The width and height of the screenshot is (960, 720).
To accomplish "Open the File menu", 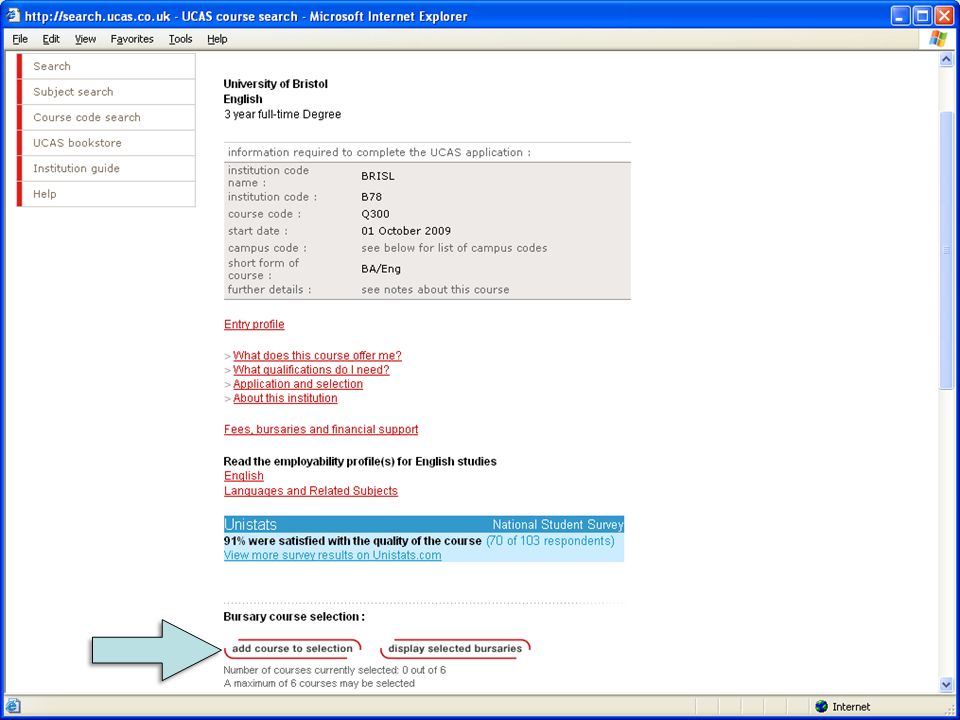I will point(20,39).
